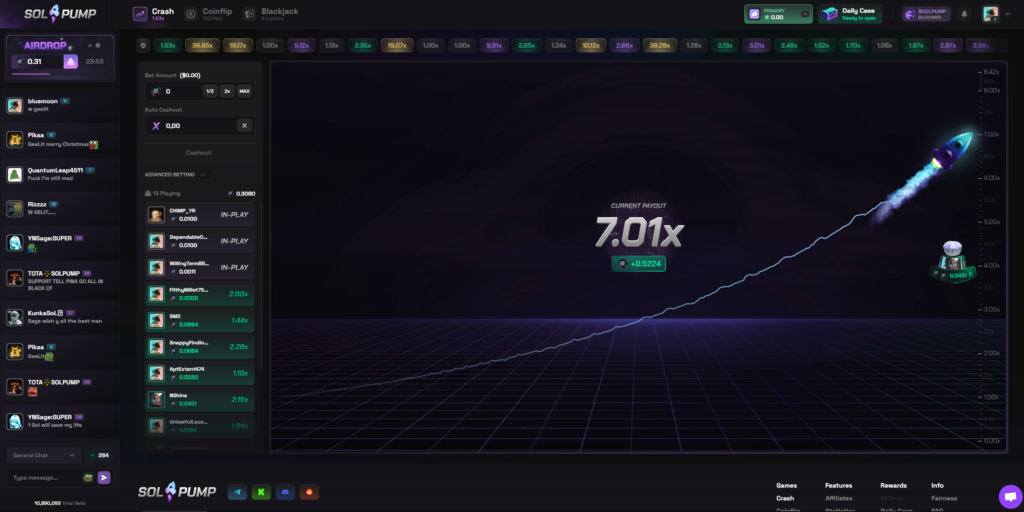Click the Cashout button
This screenshot has height=512, width=1024.
click(199, 153)
